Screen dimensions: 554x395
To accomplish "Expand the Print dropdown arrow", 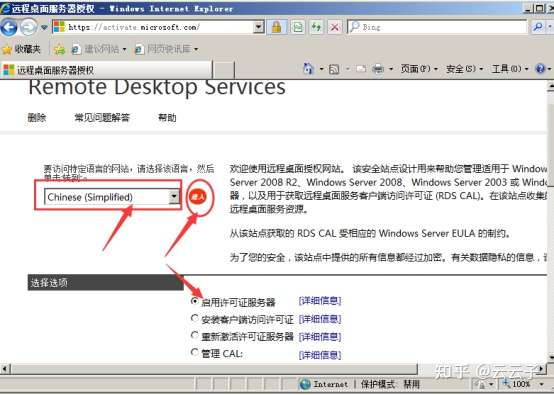I will 391,69.
